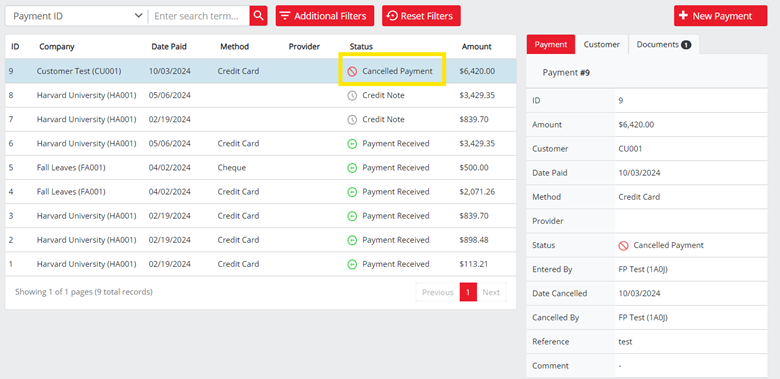Click the cancelled icon in details Status field
Viewport: 780px width, 379px height.
623,246
